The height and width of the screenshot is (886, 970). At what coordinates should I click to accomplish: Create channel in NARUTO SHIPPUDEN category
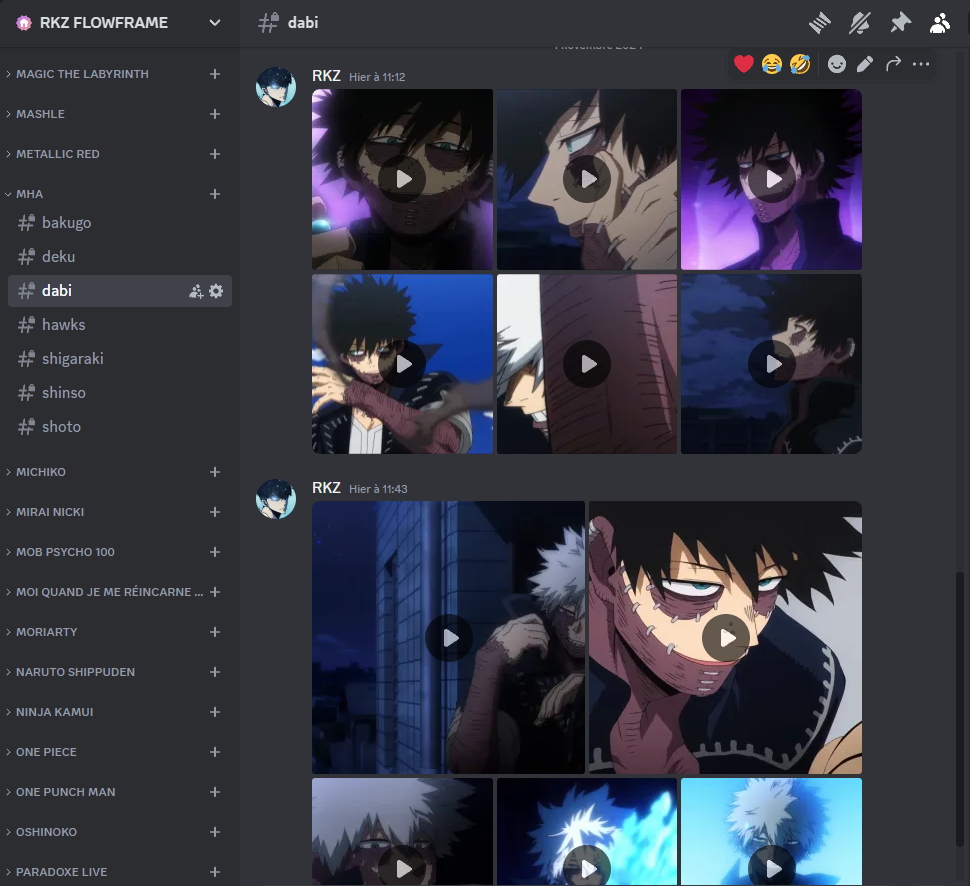click(215, 672)
